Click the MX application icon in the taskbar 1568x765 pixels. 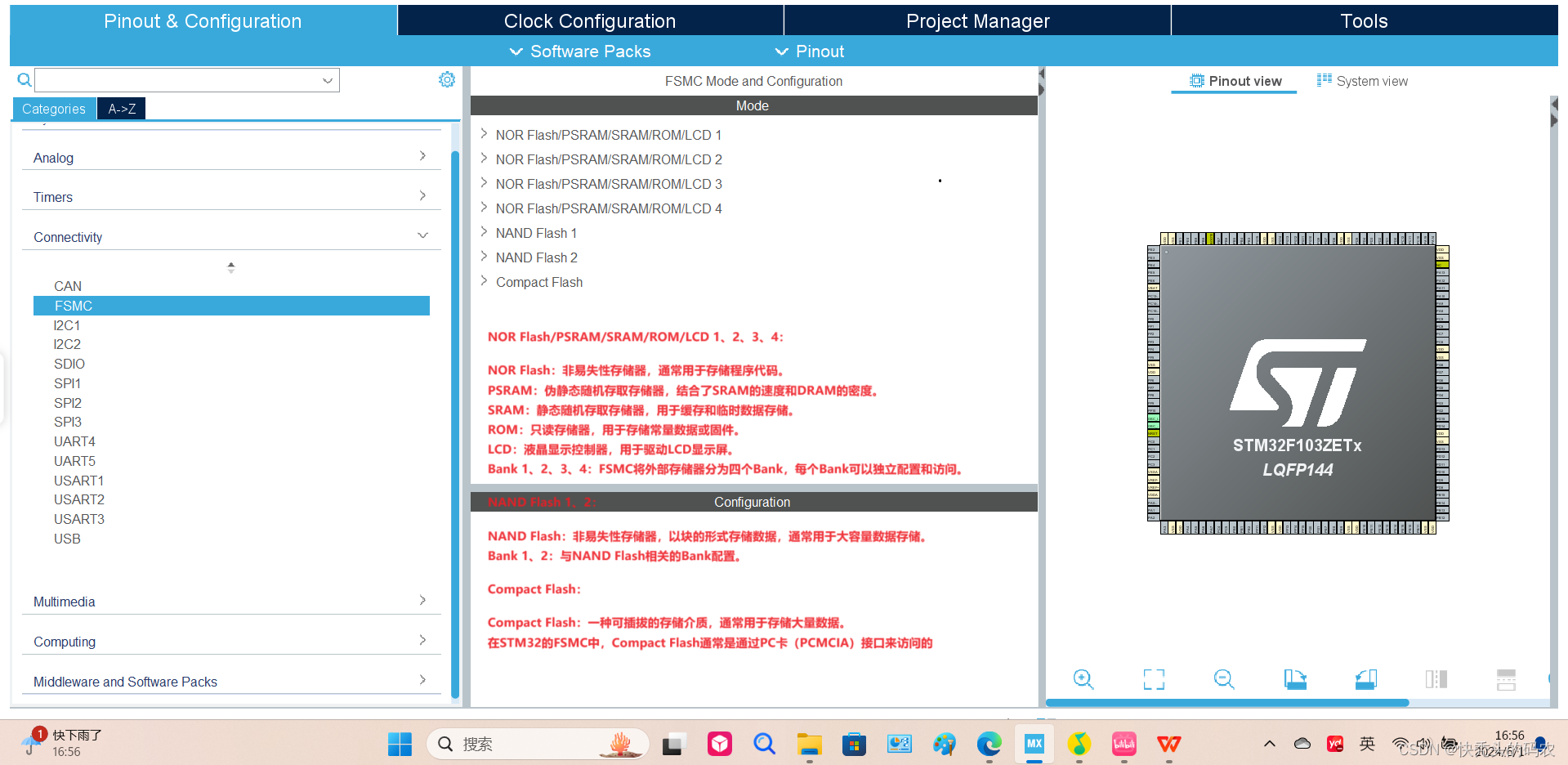(x=1034, y=744)
